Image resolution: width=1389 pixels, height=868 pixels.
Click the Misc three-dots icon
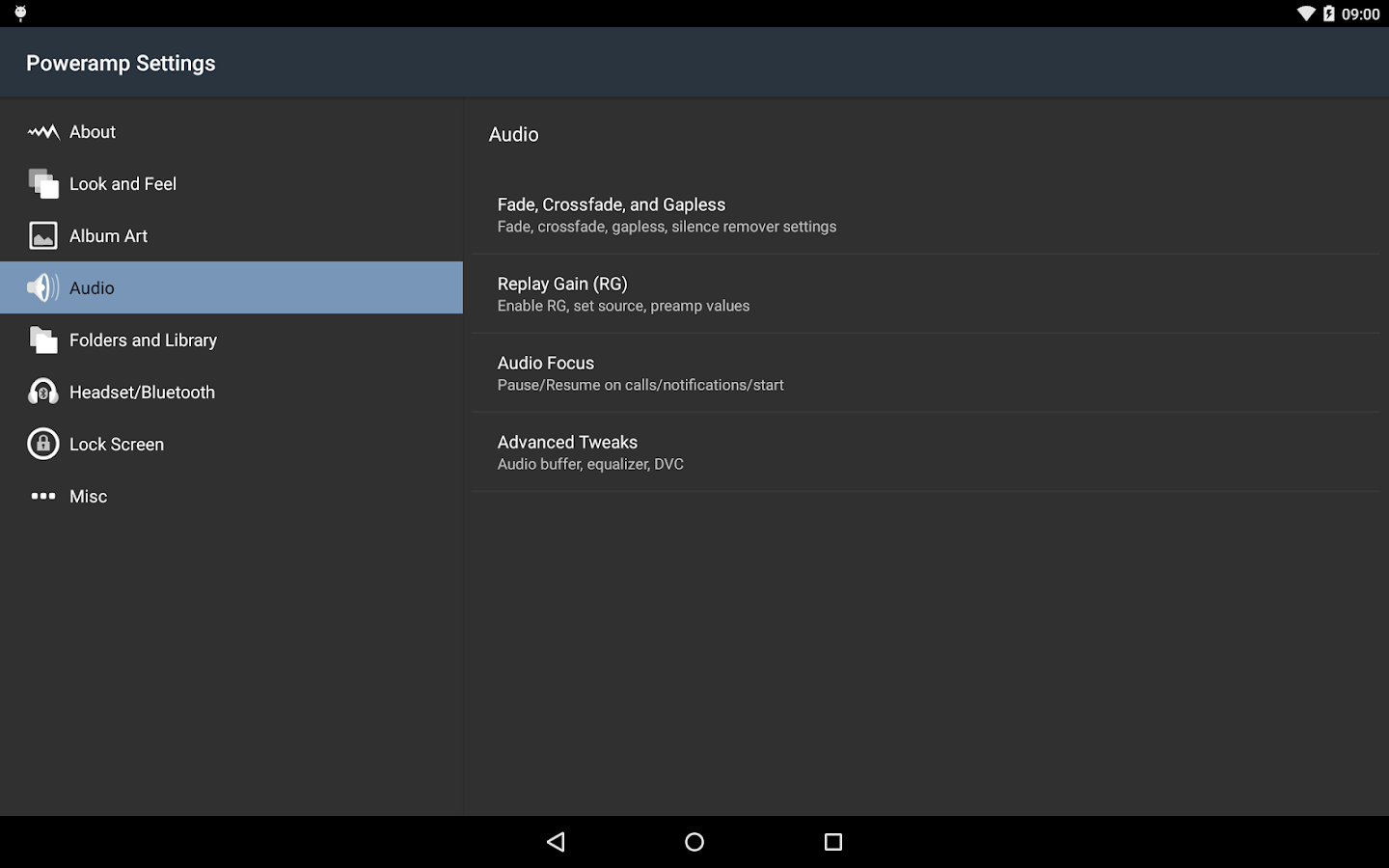(43, 496)
